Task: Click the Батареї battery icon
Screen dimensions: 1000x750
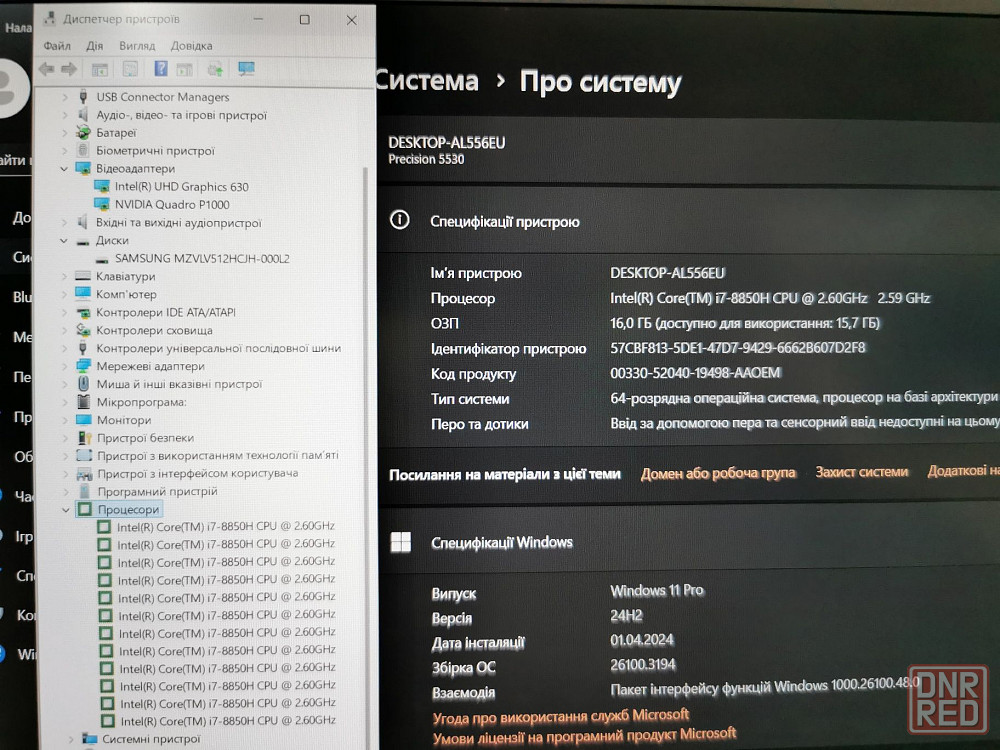Action: (83, 133)
